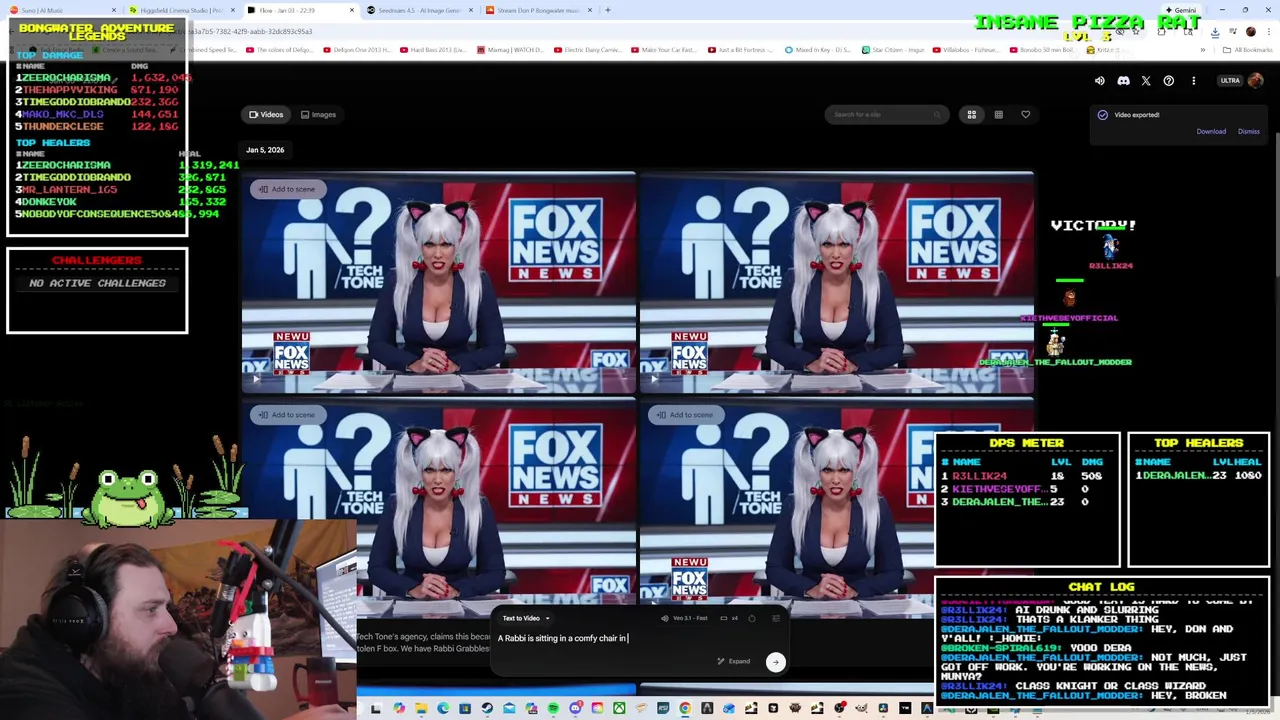Click the credits circle icon in prompt box
This screenshot has height=720, width=1280.
click(752, 618)
